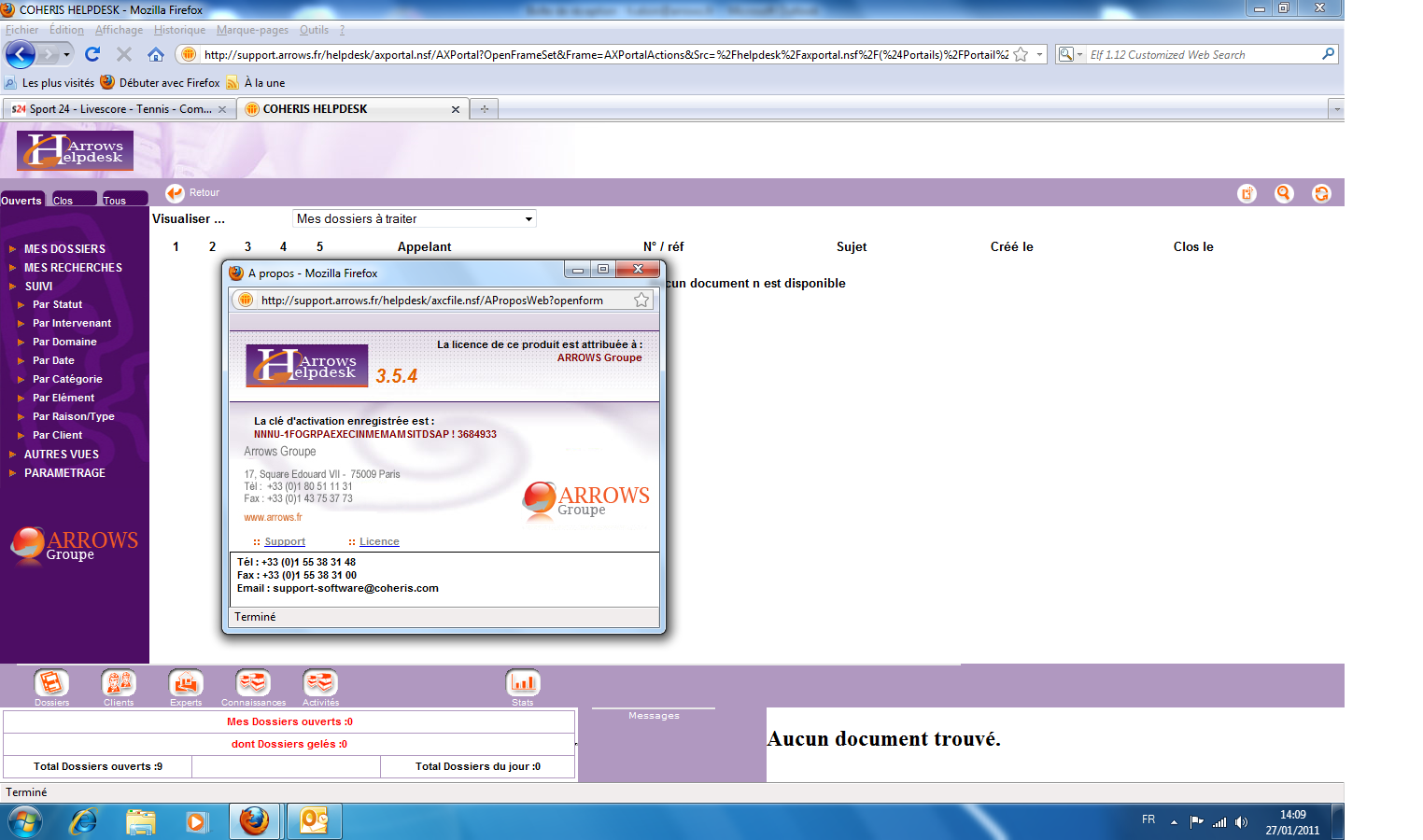Open the Experts icon
Screen dimensions: 1423x840
(x=186, y=682)
